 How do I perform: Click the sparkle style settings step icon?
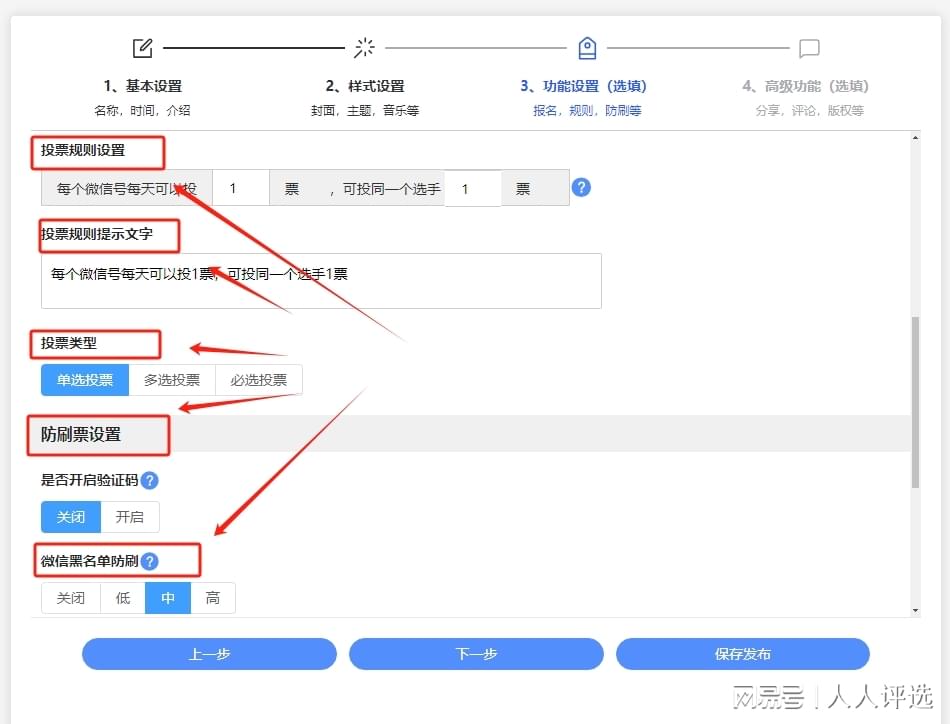pos(365,48)
